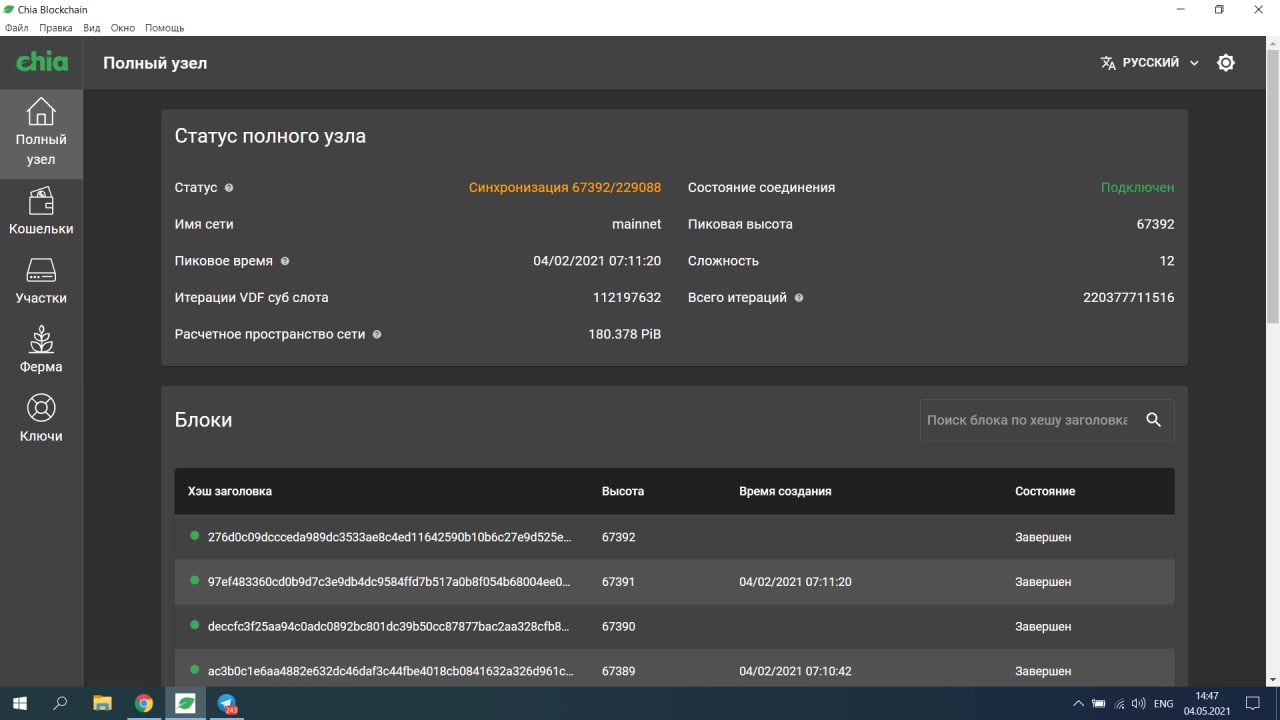Open the Вид menu

[92, 28]
